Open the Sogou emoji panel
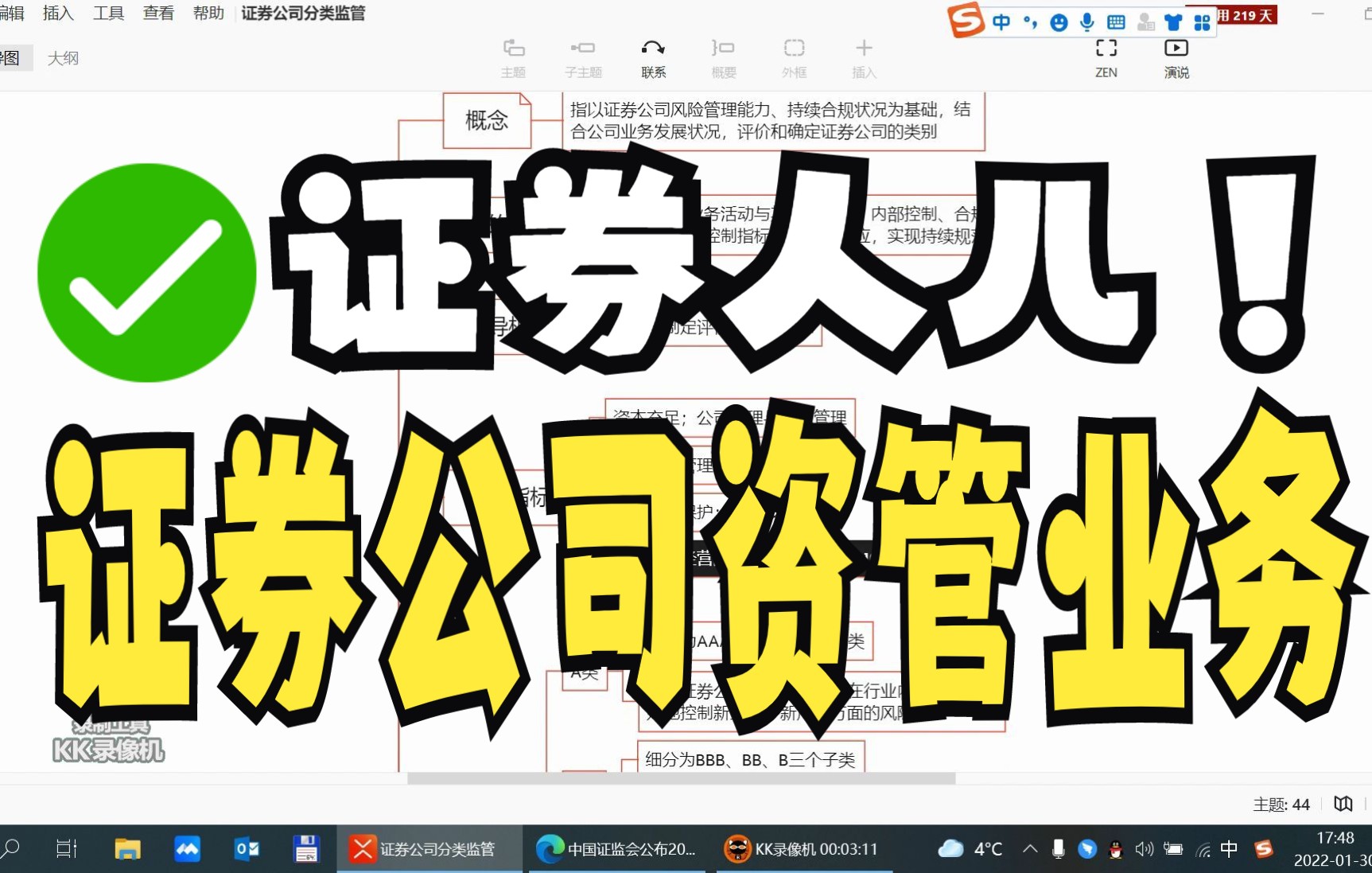 coord(1059,23)
